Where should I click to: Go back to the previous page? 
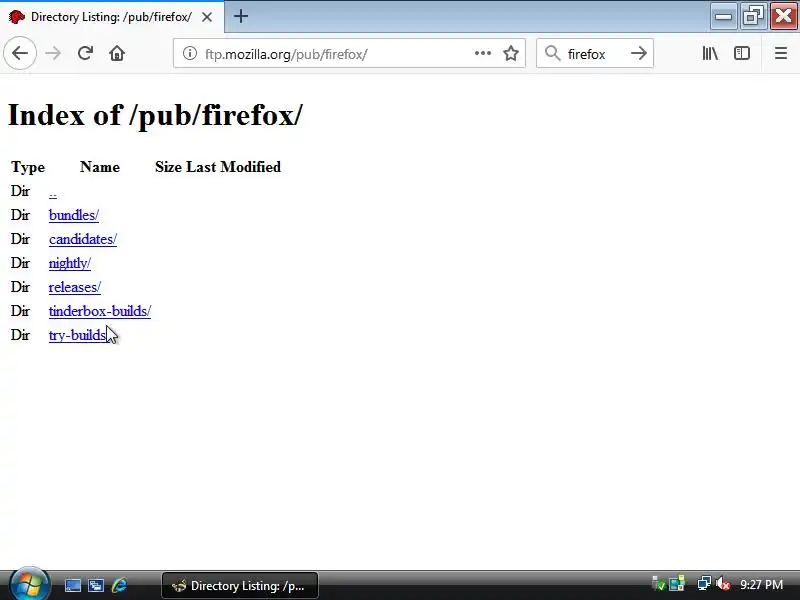tap(20, 53)
